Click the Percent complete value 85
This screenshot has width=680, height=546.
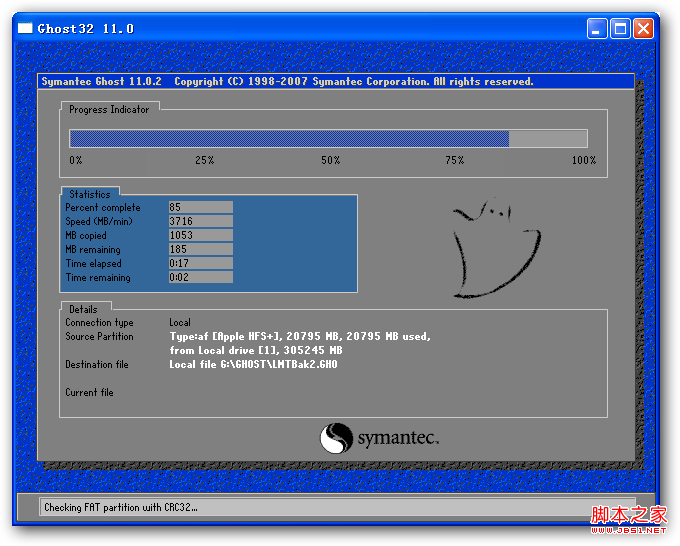(200, 207)
